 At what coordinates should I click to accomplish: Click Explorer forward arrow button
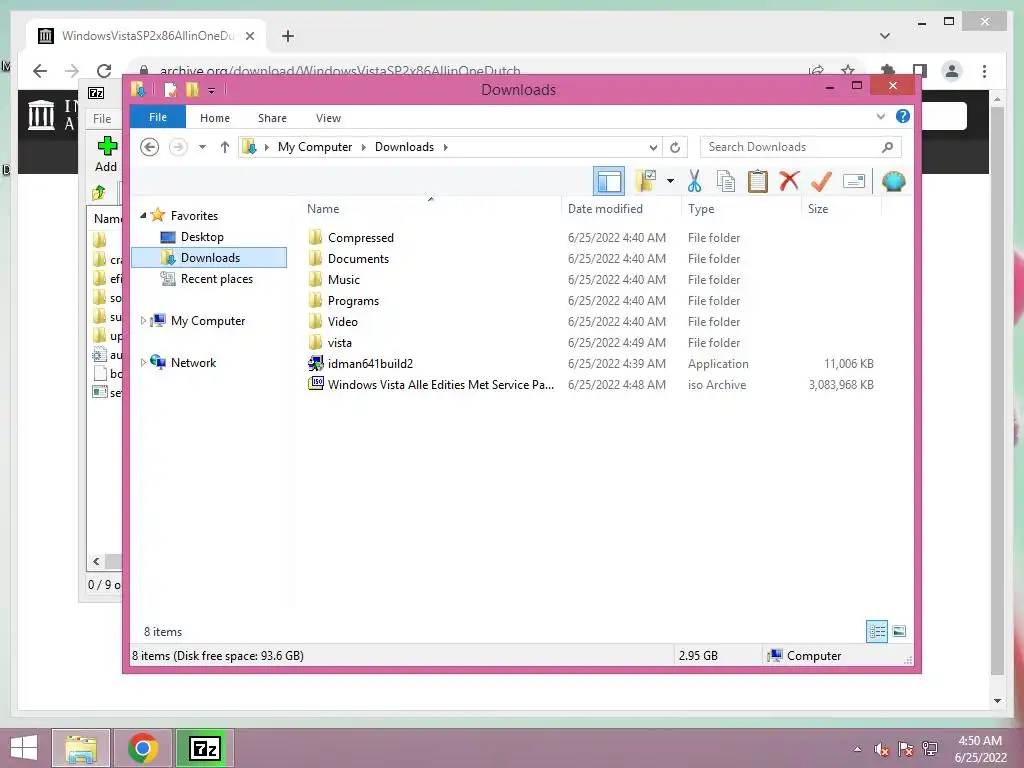coord(178,147)
